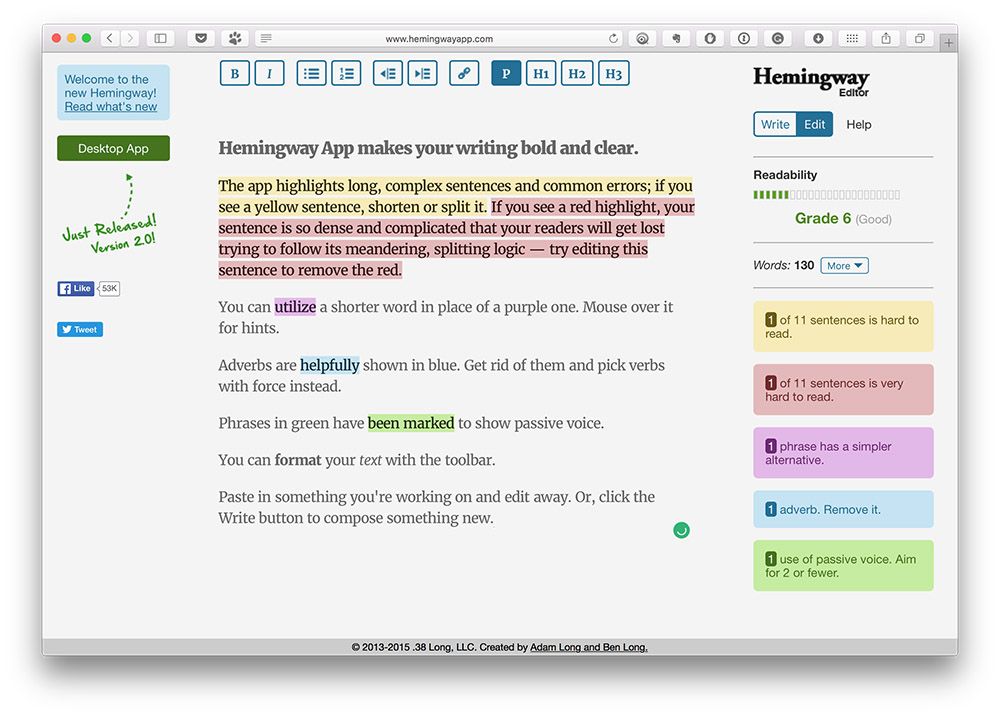This screenshot has width=1000, height=716.
Task: Reload the page with the refresh icon
Action: (x=613, y=38)
